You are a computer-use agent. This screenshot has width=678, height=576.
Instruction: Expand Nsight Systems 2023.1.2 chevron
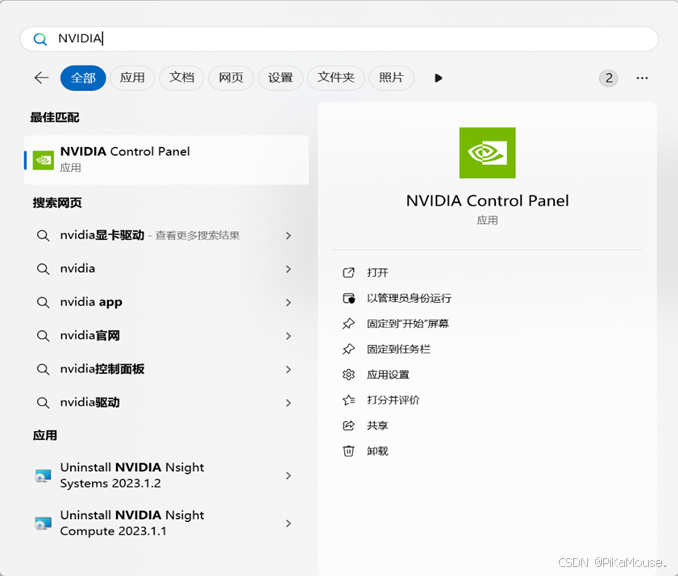click(288, 476)
